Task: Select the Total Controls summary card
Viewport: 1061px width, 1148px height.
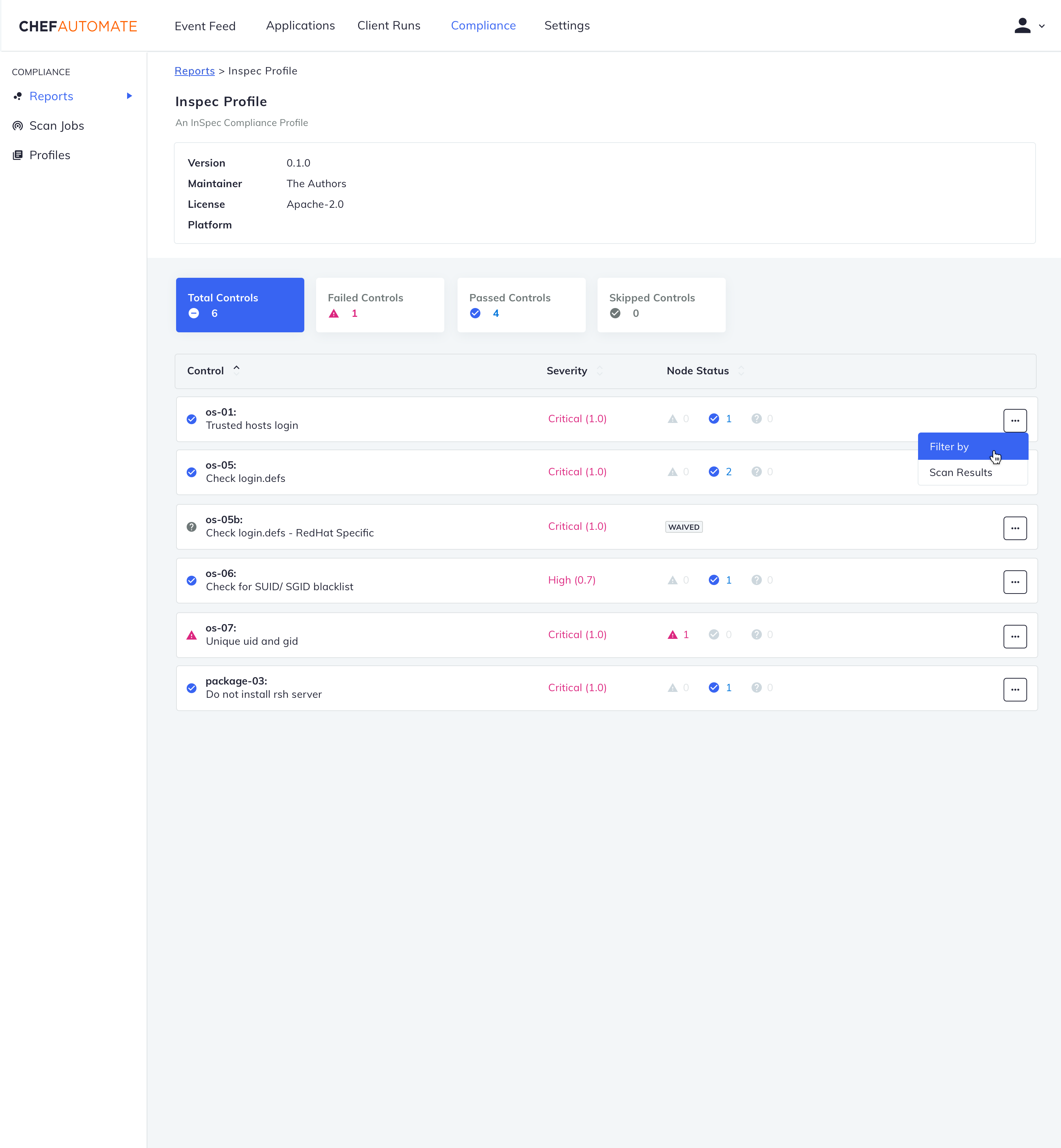Action: [240, 305]
